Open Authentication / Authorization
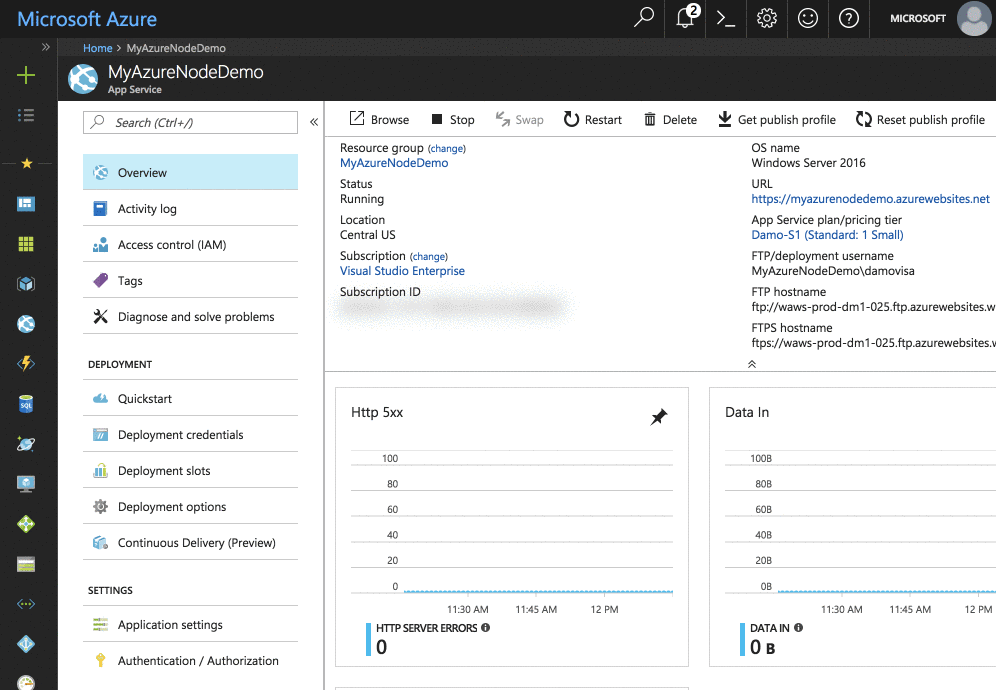Viewport: 996px width, 690px height. tap(191, 661)
